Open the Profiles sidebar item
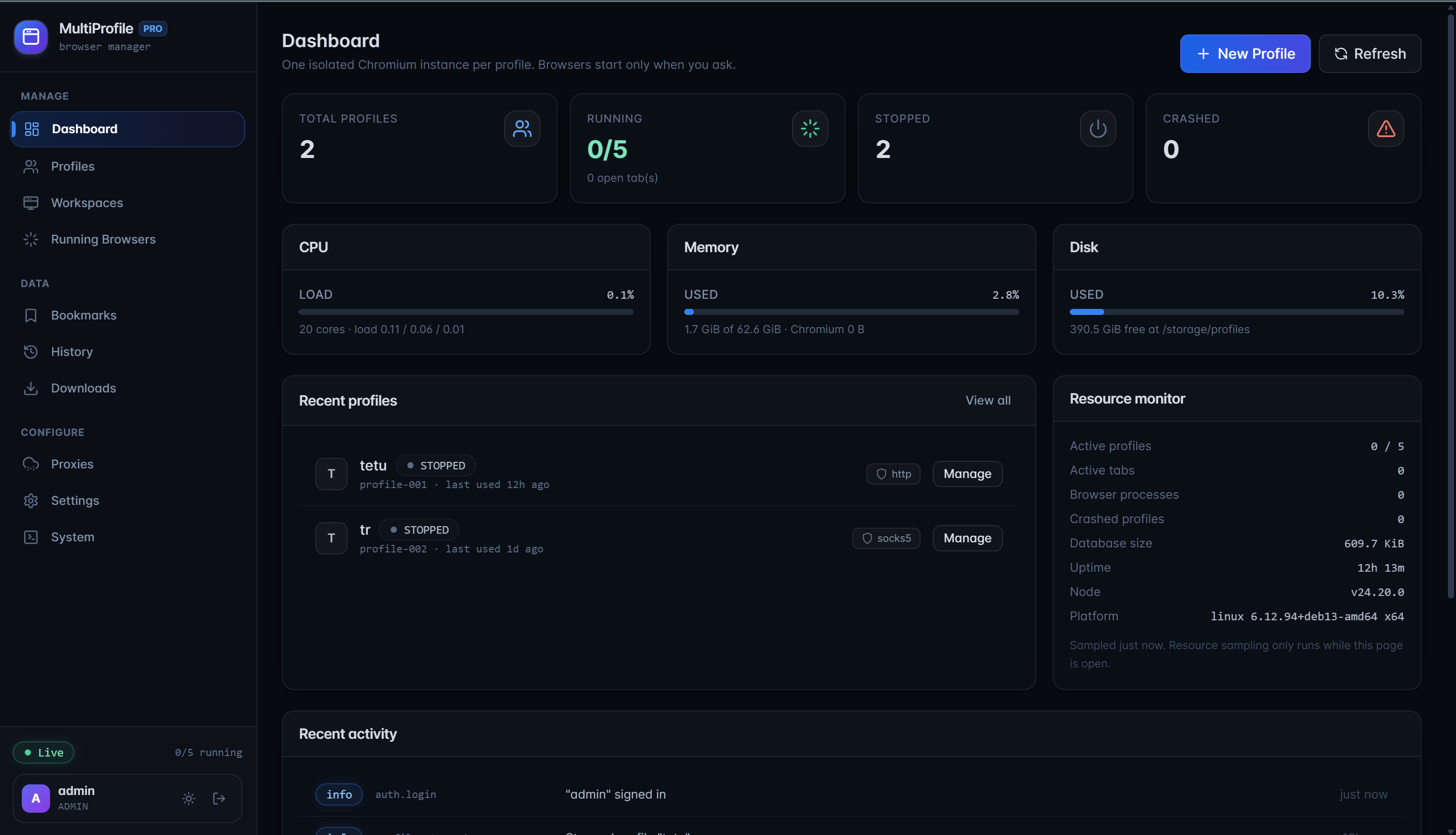The width and height of the screenshot is (1456, 835). [128, 166]
